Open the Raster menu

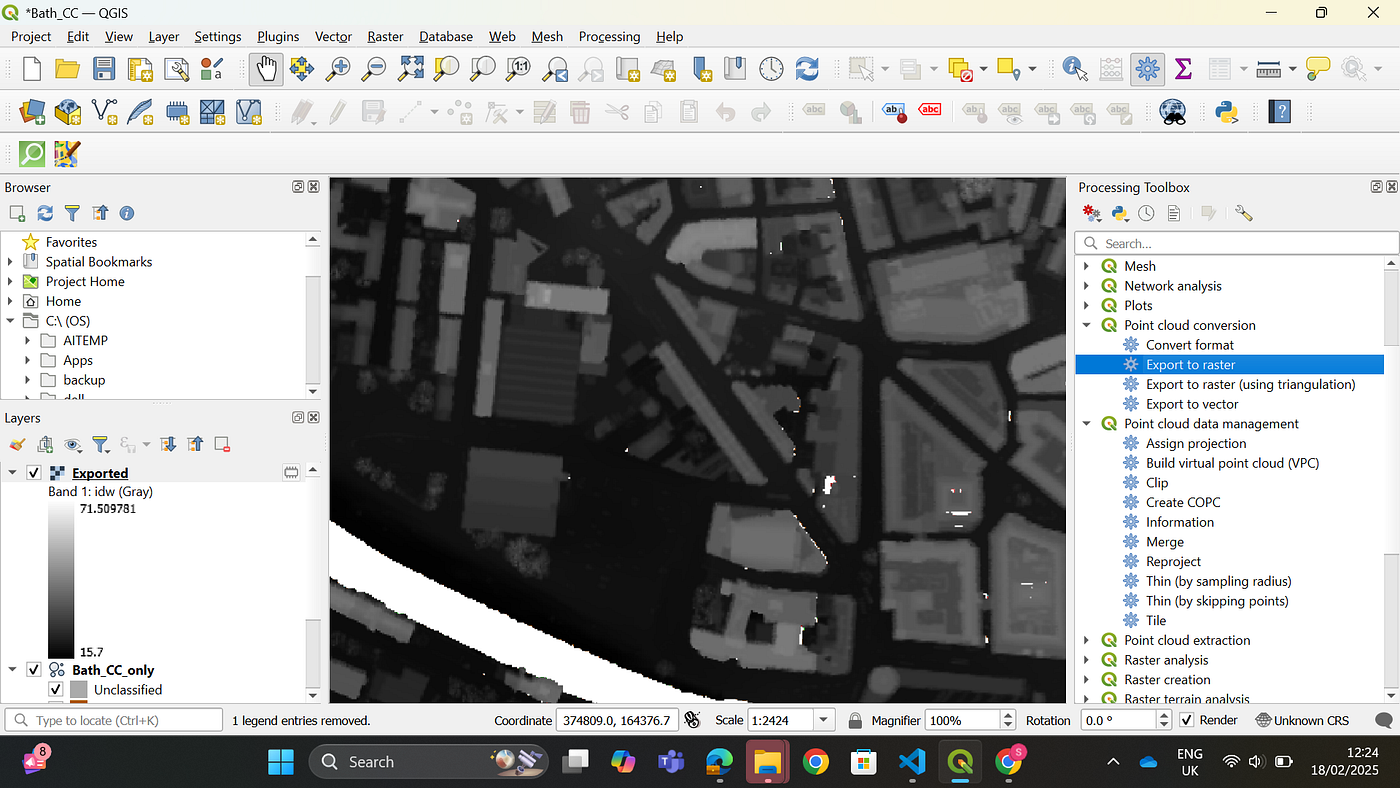coord(385,36)
